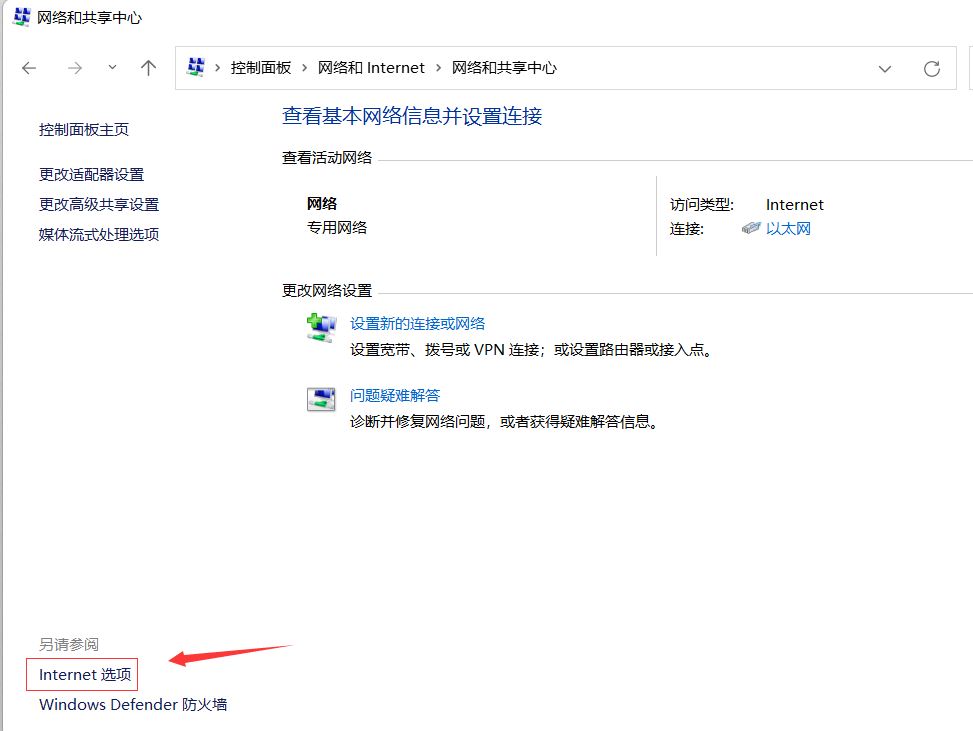Open Internet 选项 link
Viewport: 973px width, 731px height.
(85, 675)
